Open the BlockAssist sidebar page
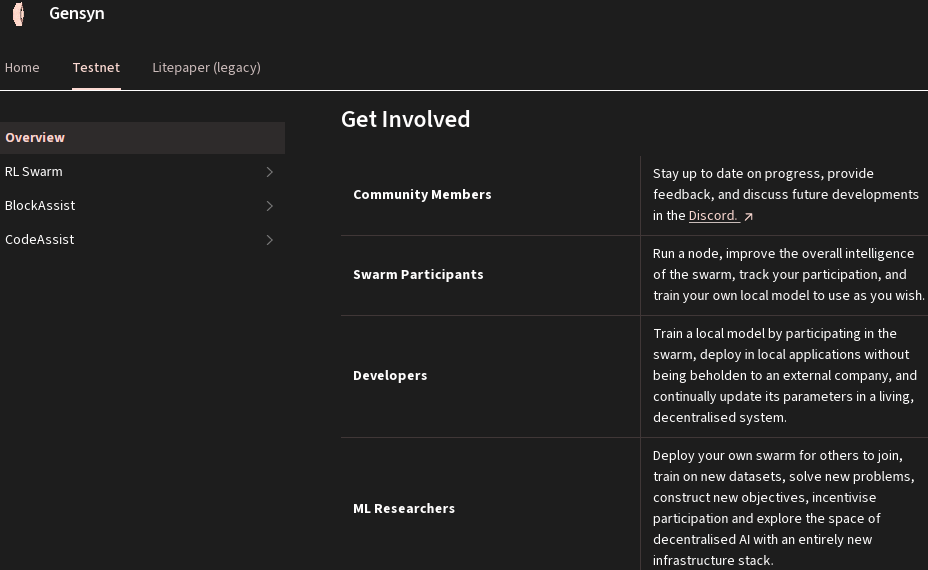The height and width of the screenshot is (570, 928). [40, 206]
